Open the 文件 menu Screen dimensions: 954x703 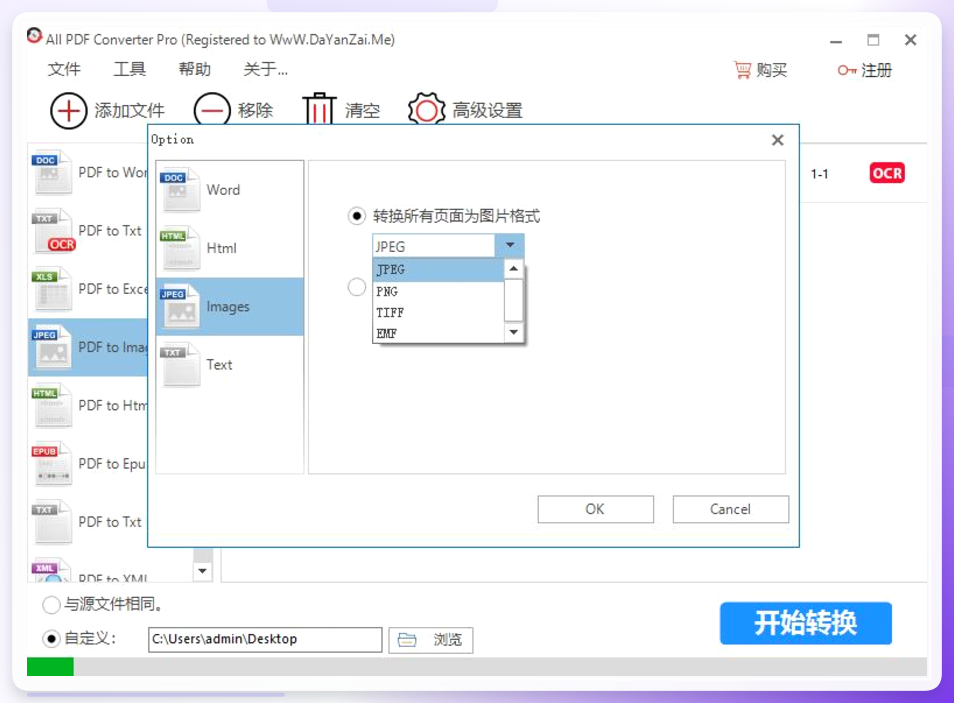click(x=64, y=69)
